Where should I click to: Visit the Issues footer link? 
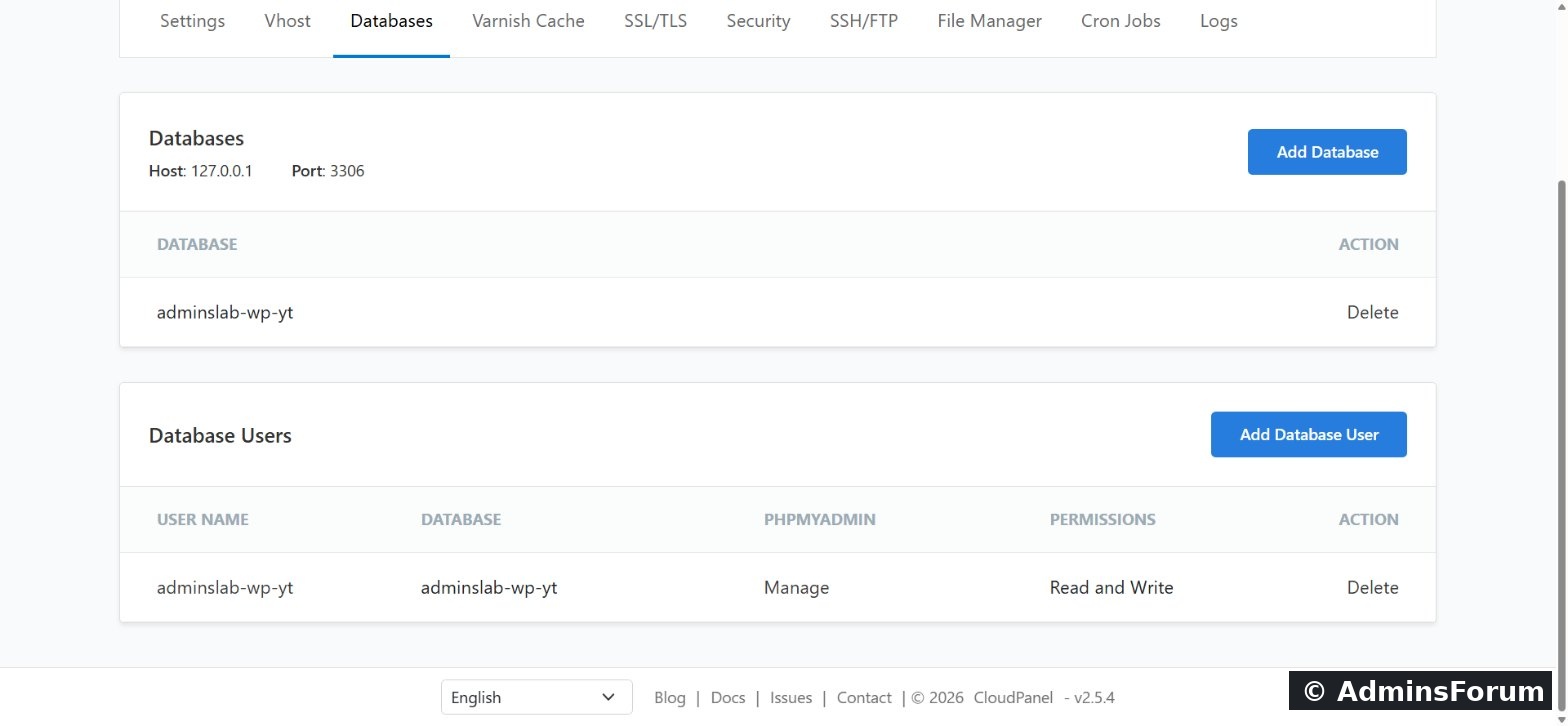(x=791, y=698)
